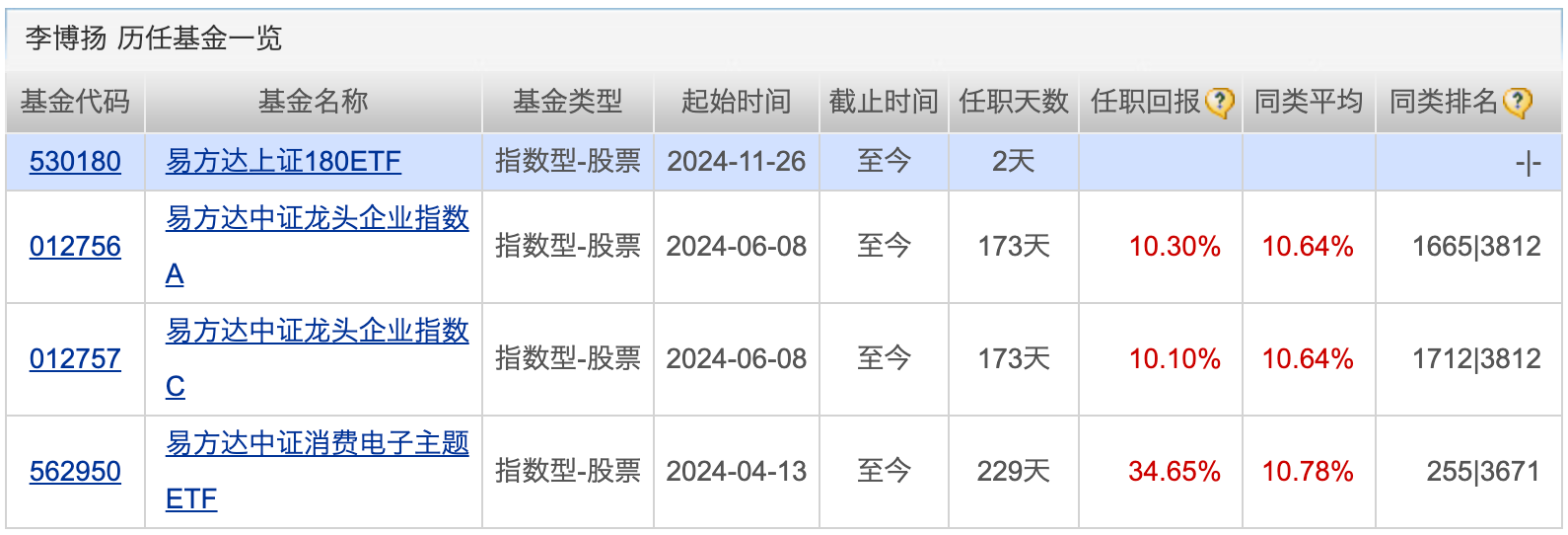Click the 起始时间 column header
The height and width of the screenshot is (535, 1568).
[737, 102]
